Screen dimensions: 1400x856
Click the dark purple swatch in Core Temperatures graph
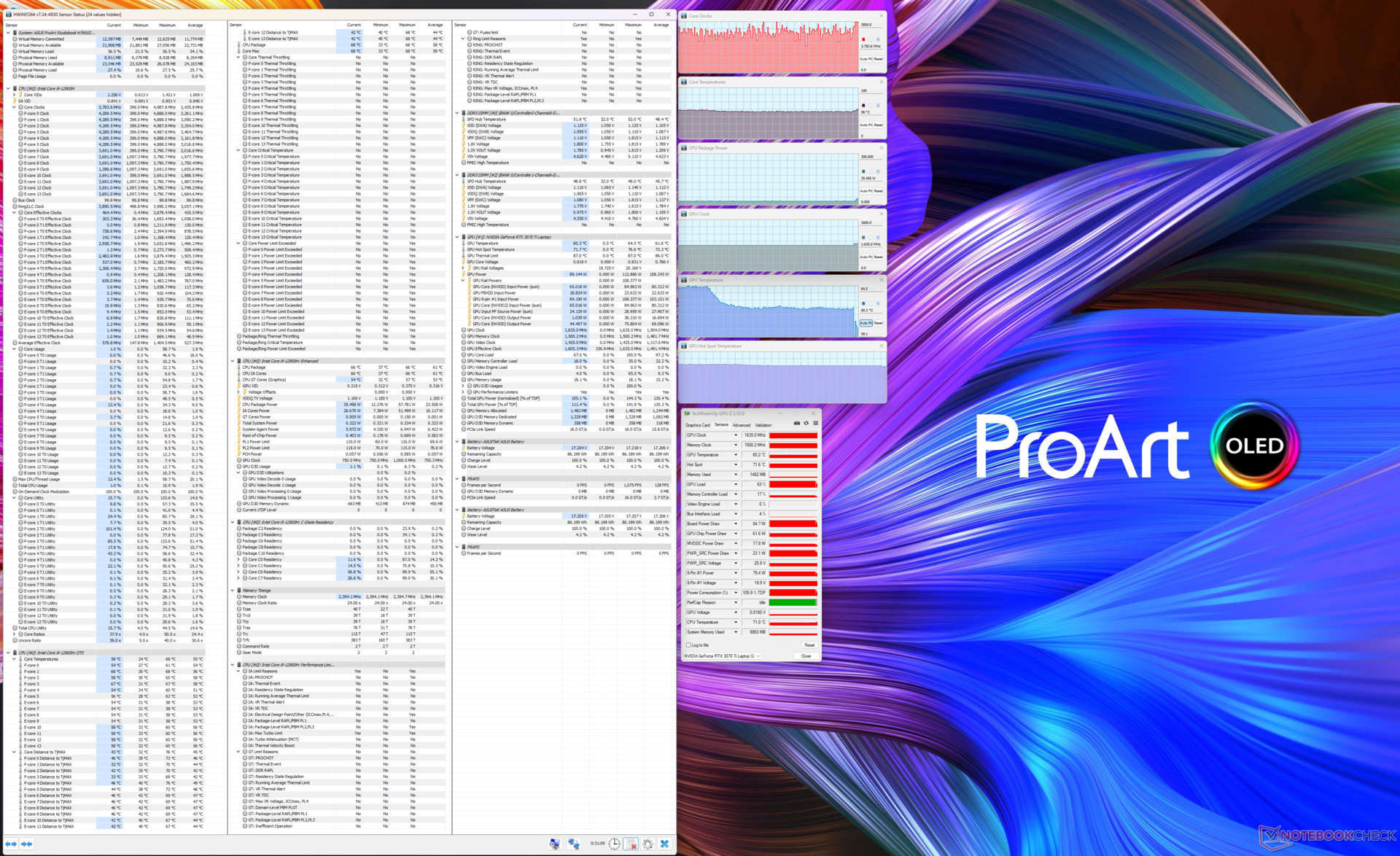pyautogui.click(x=864, y=106)
